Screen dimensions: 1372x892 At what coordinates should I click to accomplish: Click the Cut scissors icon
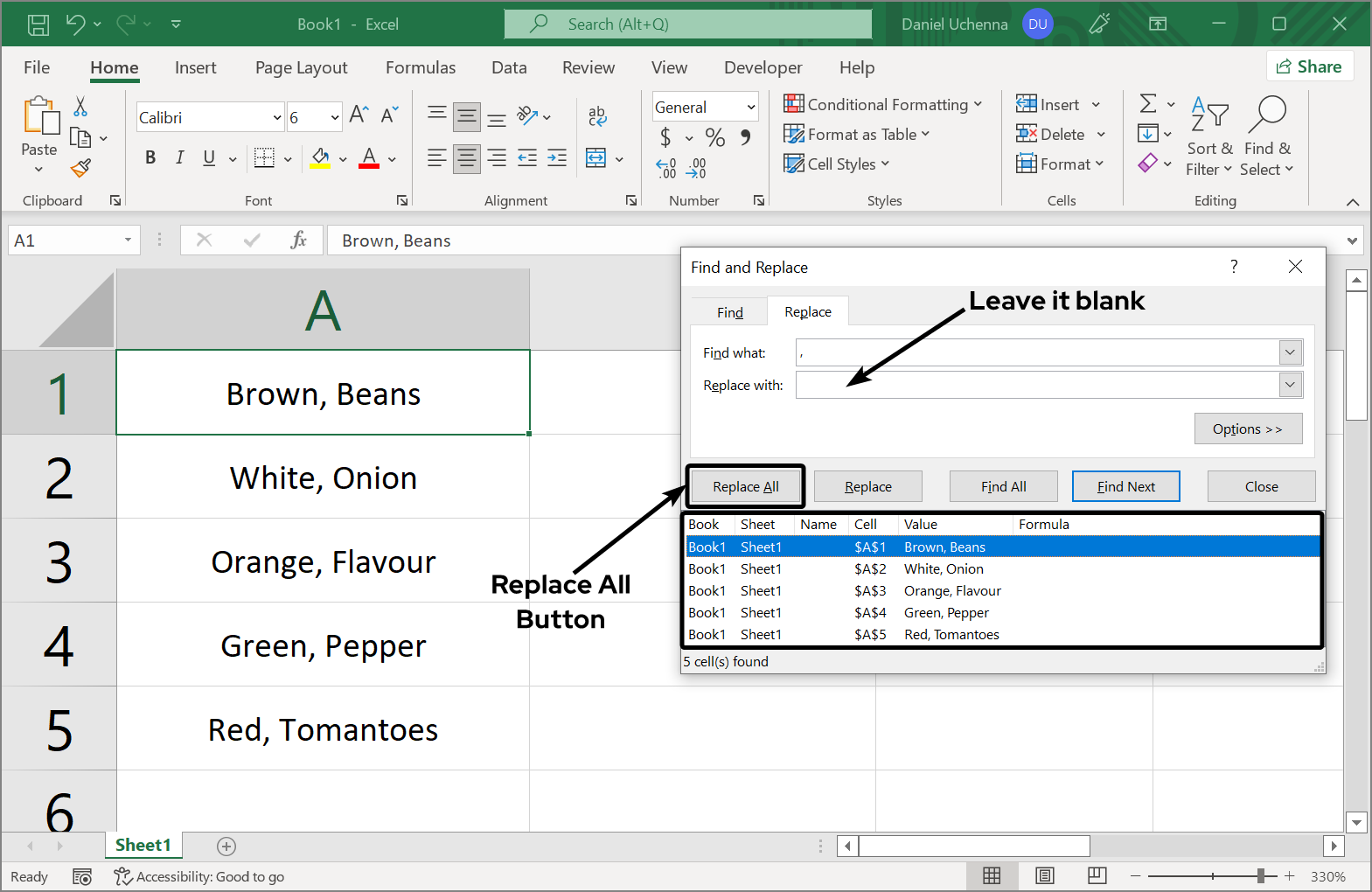pos(80,107)
